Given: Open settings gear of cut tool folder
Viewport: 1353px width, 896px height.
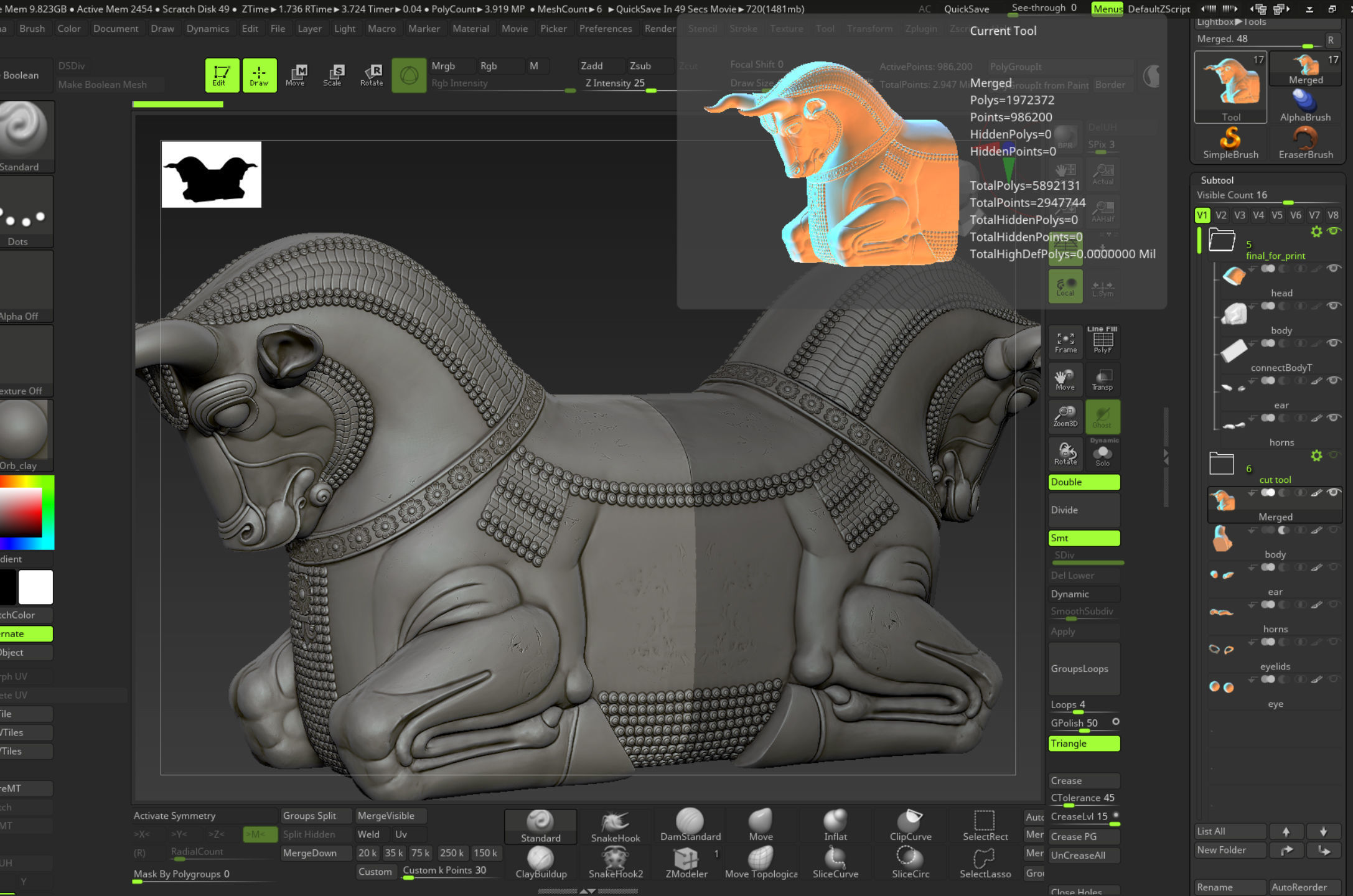Looking at the screenshot, I should pos(1316,455).
